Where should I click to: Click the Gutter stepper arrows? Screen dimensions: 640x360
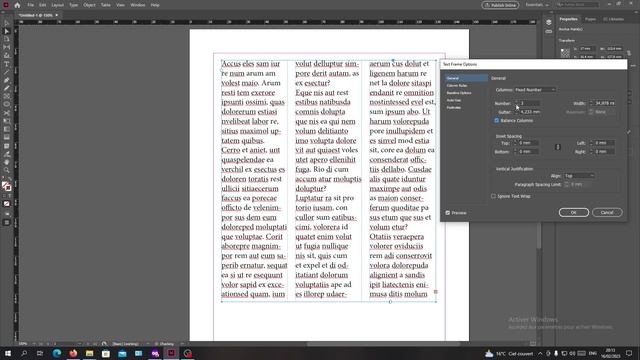point(516,112)
